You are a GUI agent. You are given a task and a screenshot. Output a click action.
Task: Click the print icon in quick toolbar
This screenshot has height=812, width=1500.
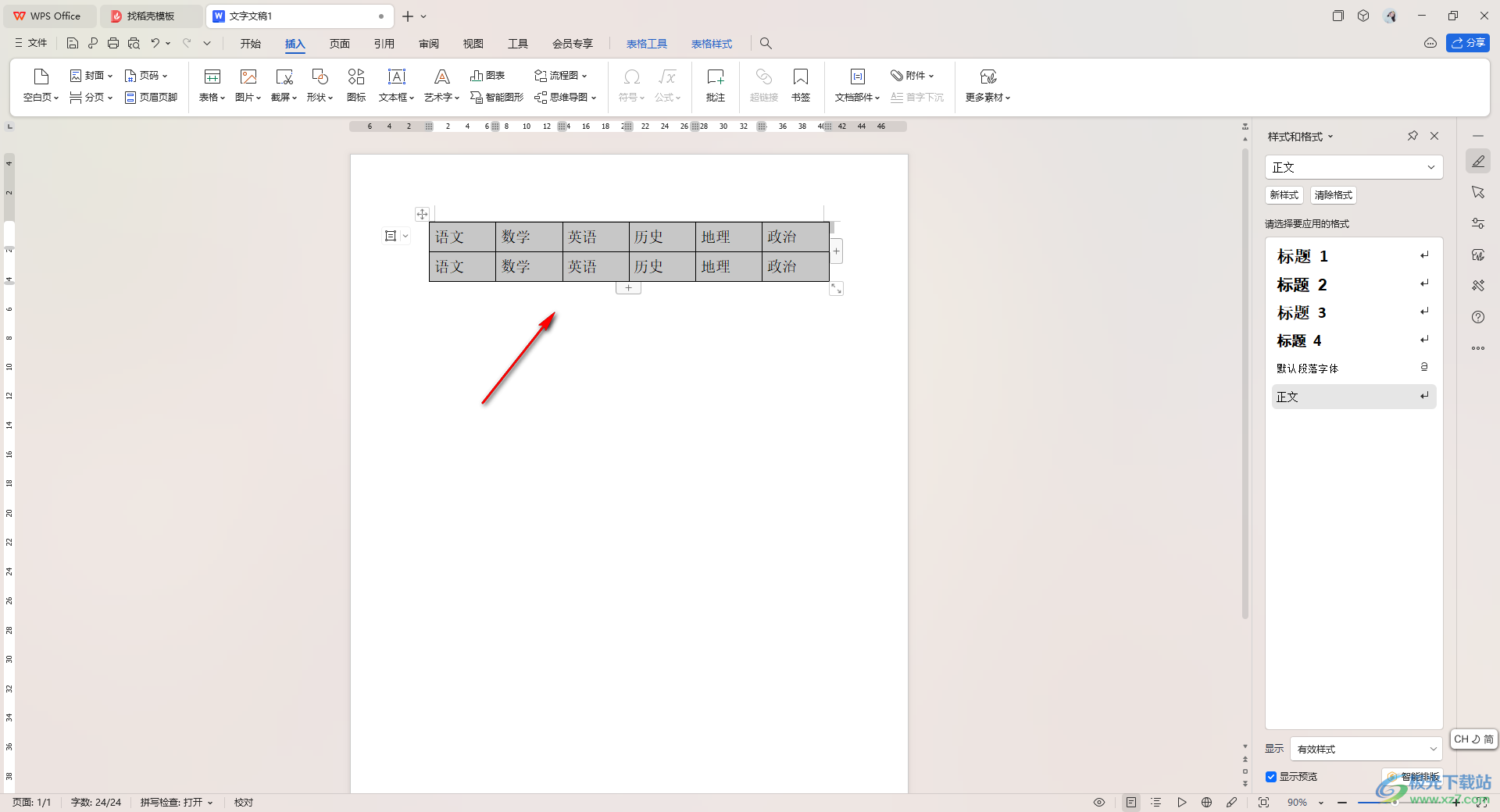pyautogui.click(x=113, y=44)
